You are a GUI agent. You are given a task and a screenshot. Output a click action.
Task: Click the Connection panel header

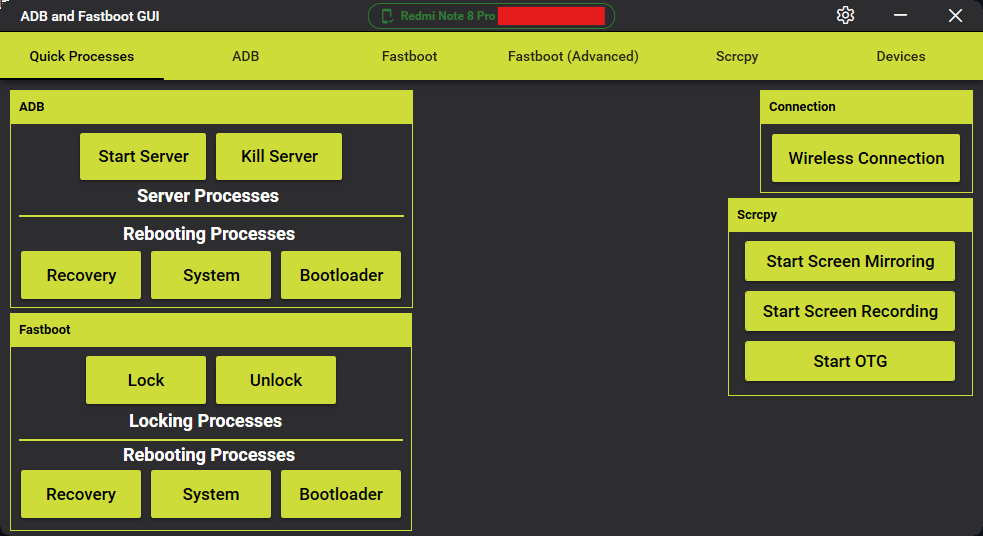[866, 107]
